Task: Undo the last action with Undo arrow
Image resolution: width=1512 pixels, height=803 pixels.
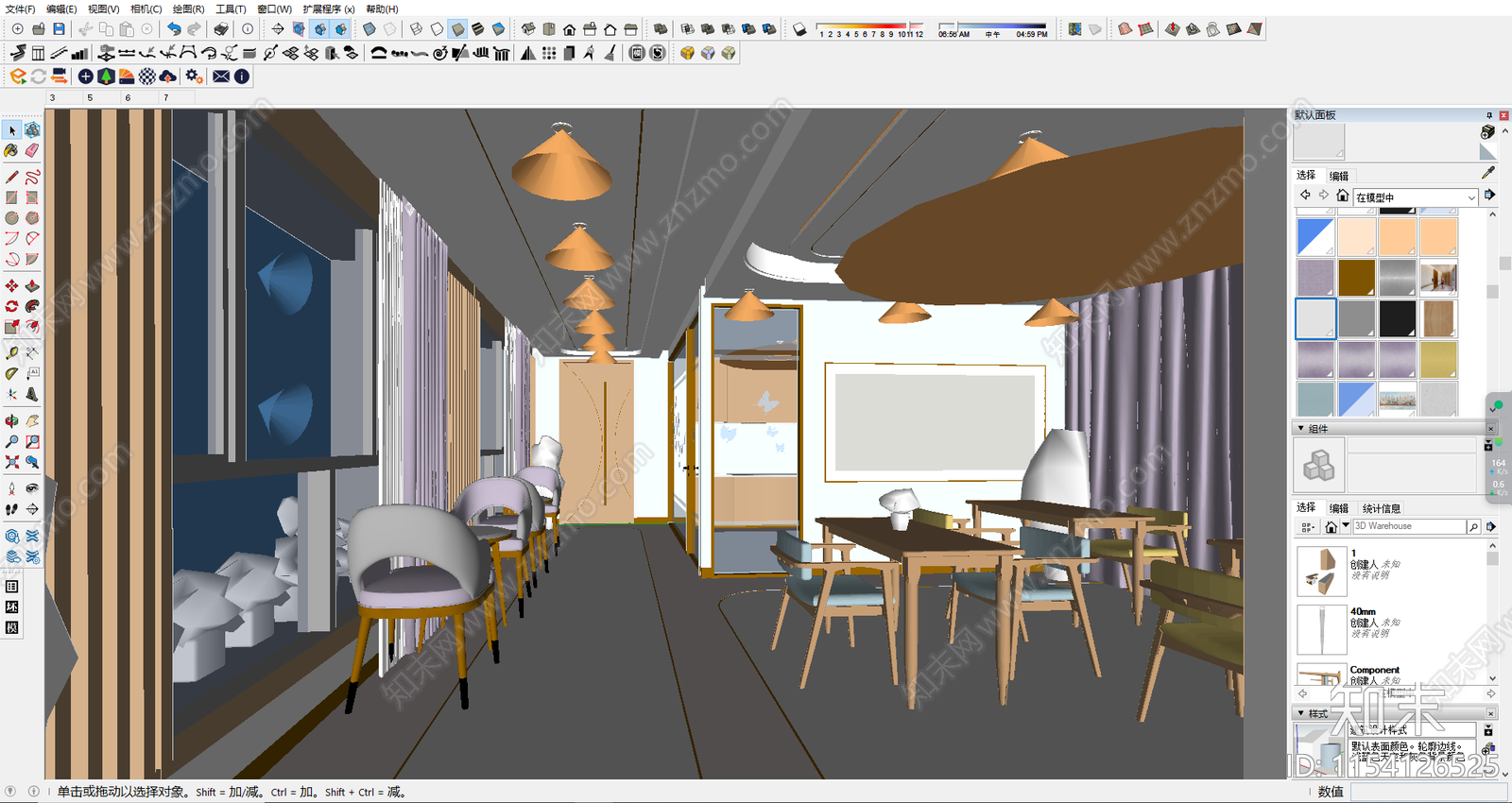Action: pos(174,29)
